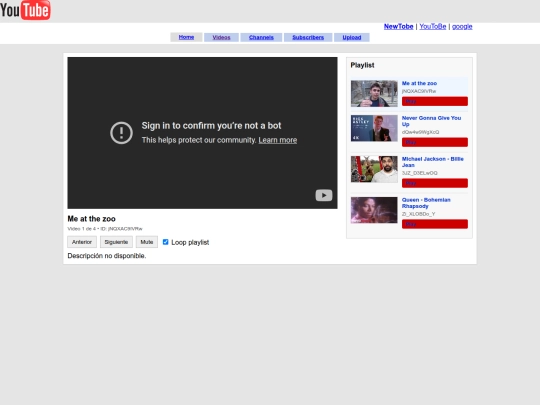Image resolution: width=540 pixels, height=405 pixels.
Task: Open the Michael Jackson - Billie Jean title link
Action: pyautogui.click(x=433, y=162)
